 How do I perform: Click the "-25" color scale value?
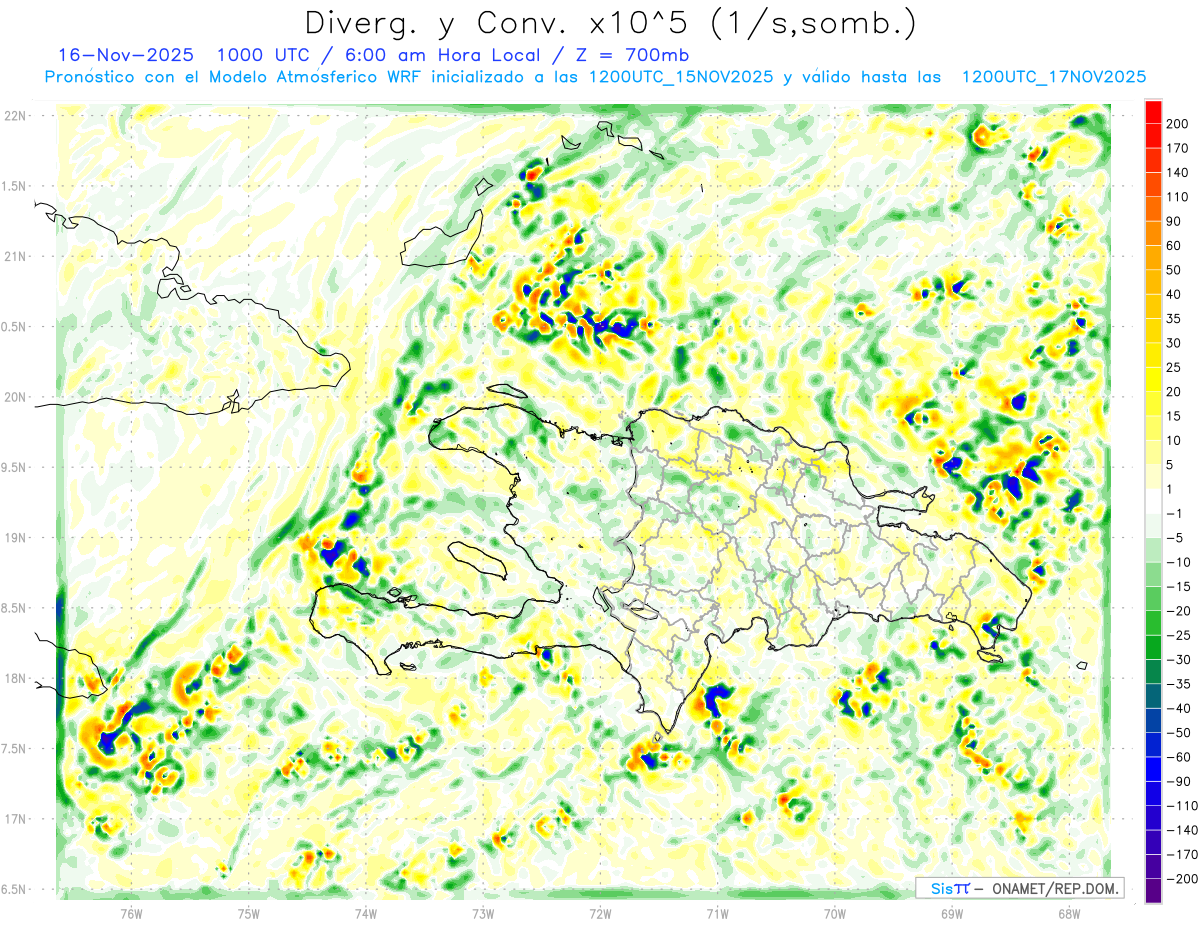1177,635
